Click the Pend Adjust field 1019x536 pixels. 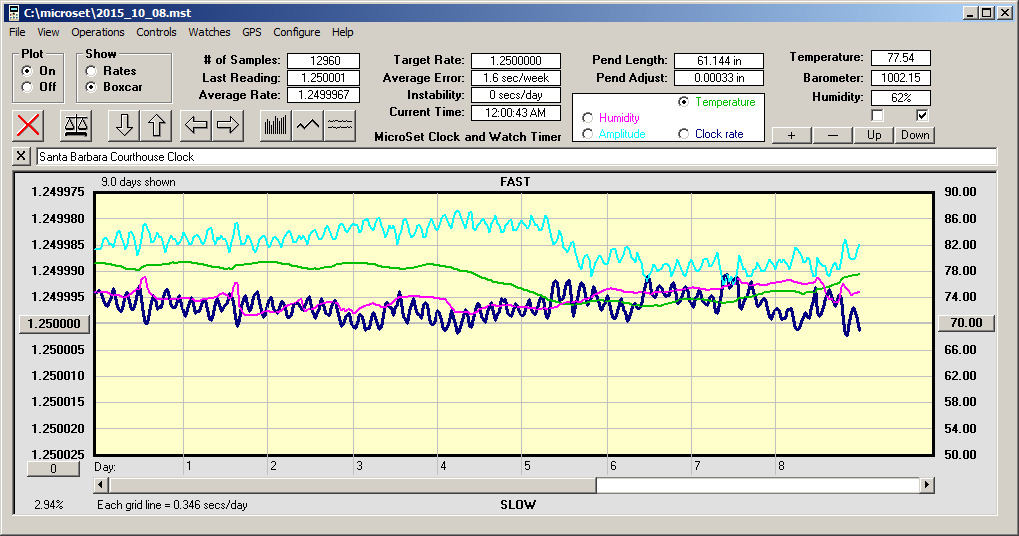[x=719, y=78]
